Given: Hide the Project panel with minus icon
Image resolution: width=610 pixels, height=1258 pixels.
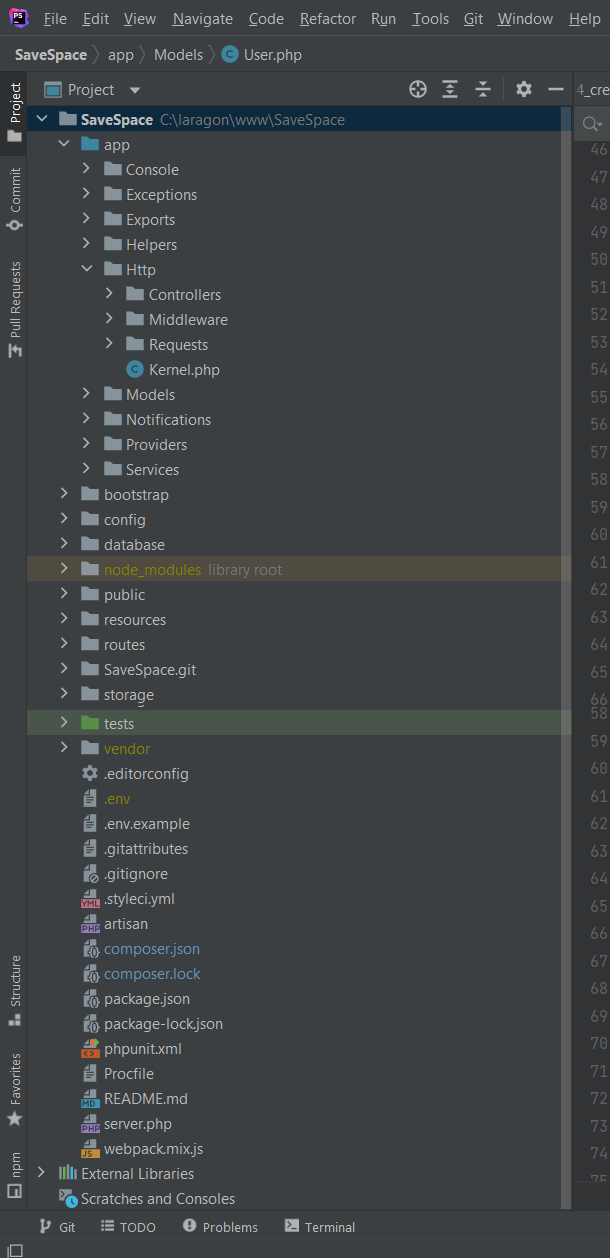Looking at the screenshot, I should 556,90.
